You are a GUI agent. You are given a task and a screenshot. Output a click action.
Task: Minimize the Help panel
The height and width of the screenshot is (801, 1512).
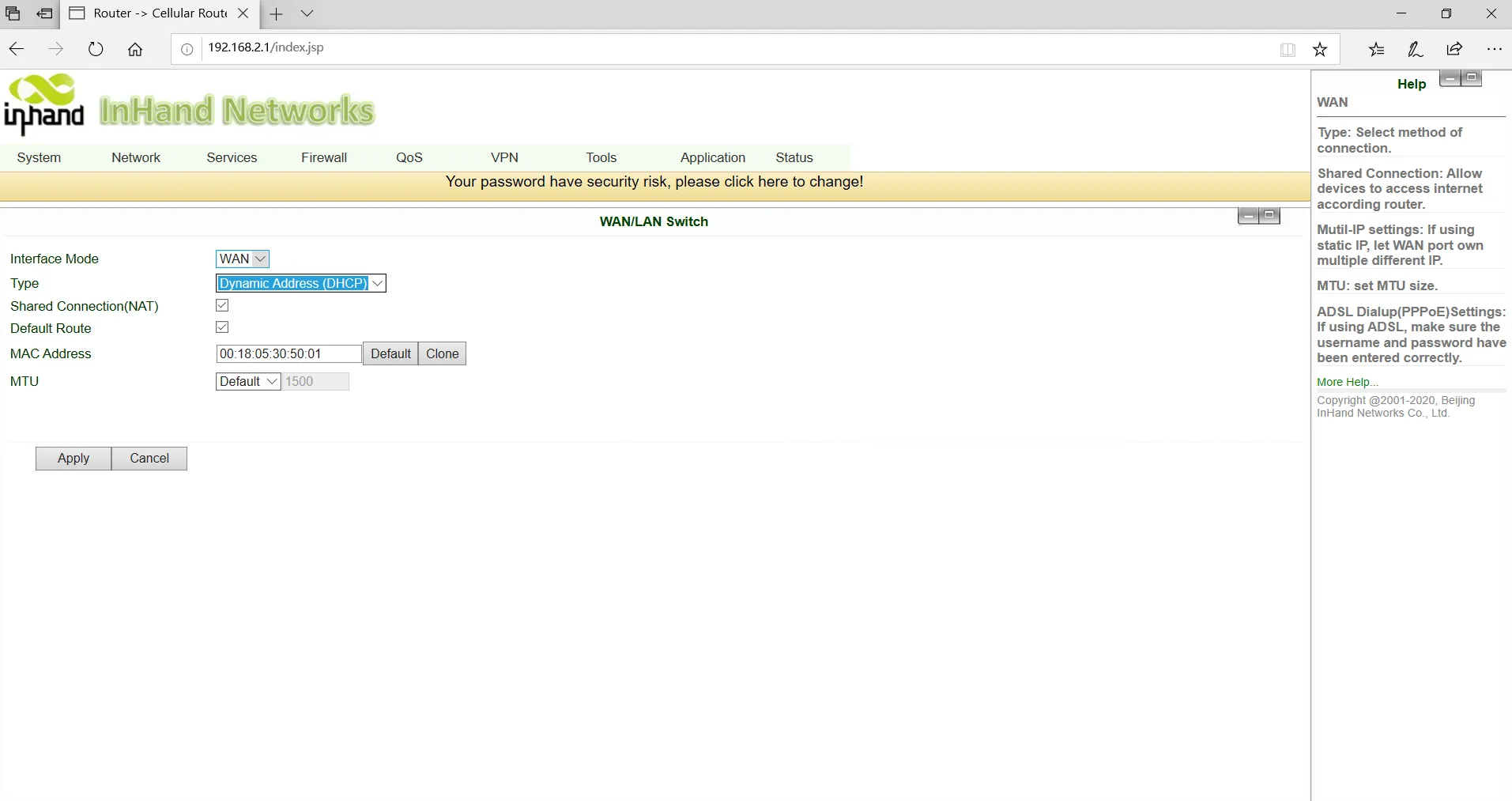(1450, 78)
